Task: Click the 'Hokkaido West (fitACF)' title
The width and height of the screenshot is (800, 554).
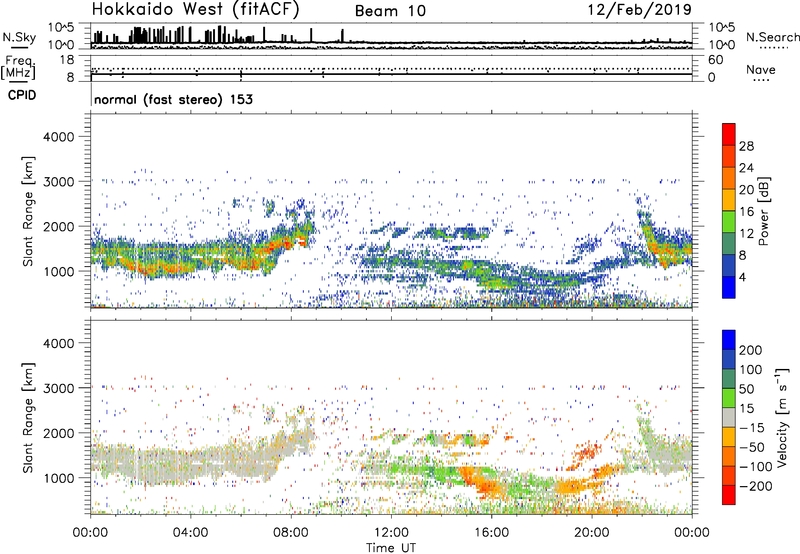Action: (x=195, y=9)
